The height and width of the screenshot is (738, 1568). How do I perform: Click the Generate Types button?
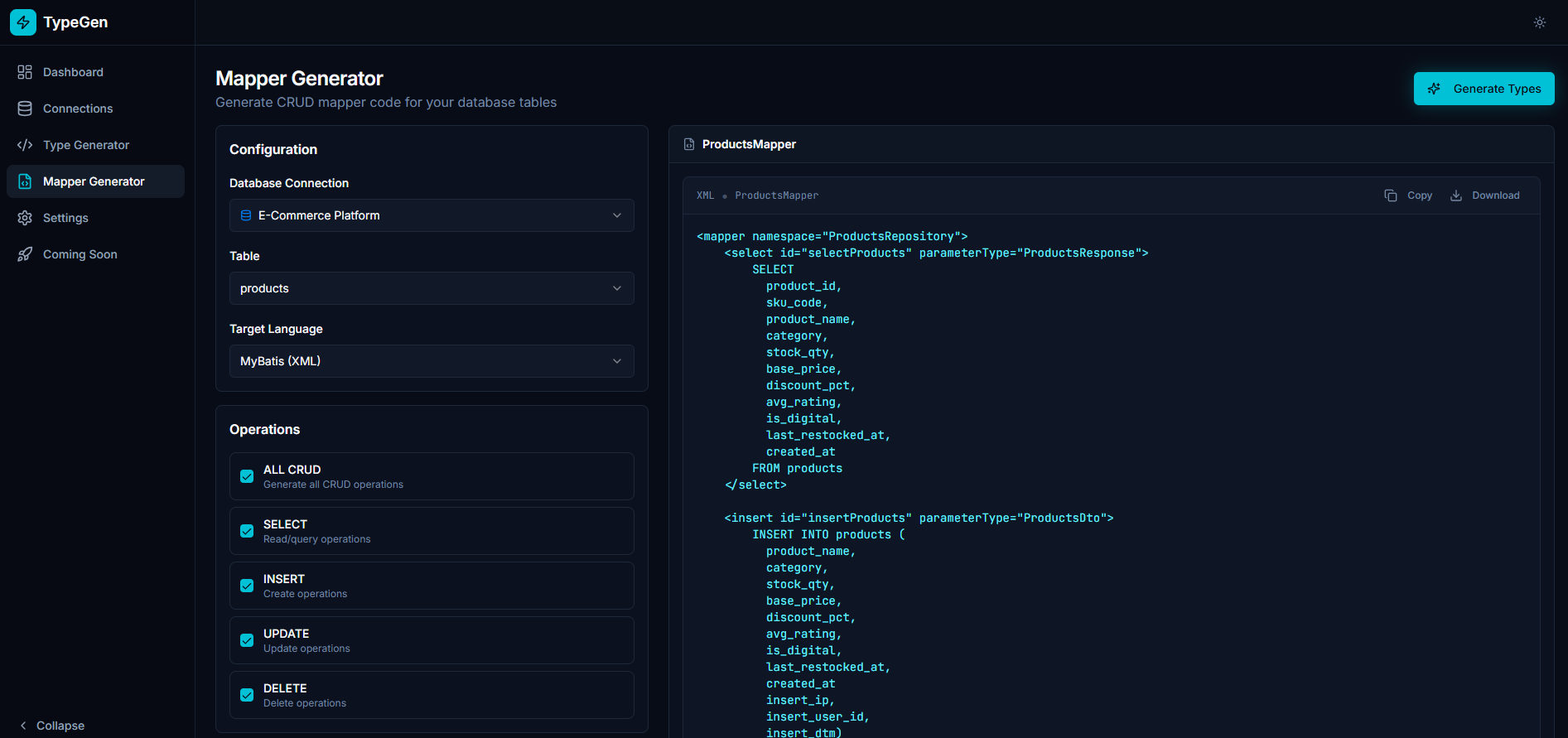pyautogui.click(x=1484, y=89)
